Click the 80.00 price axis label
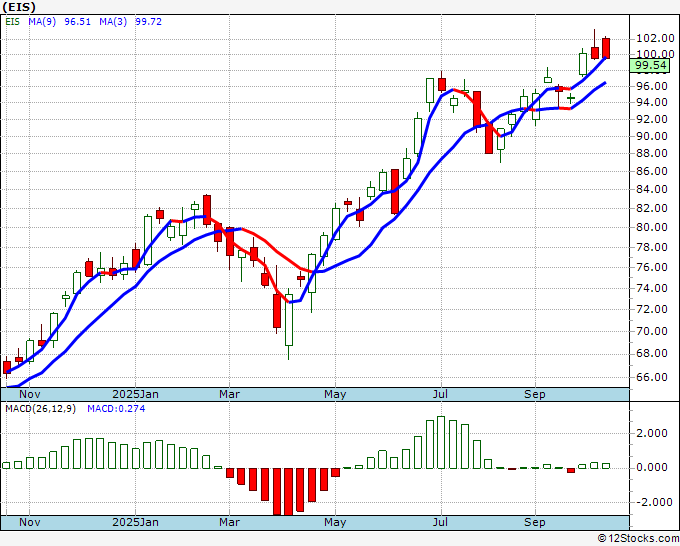 pyautogui.click(x=652, y=227)
